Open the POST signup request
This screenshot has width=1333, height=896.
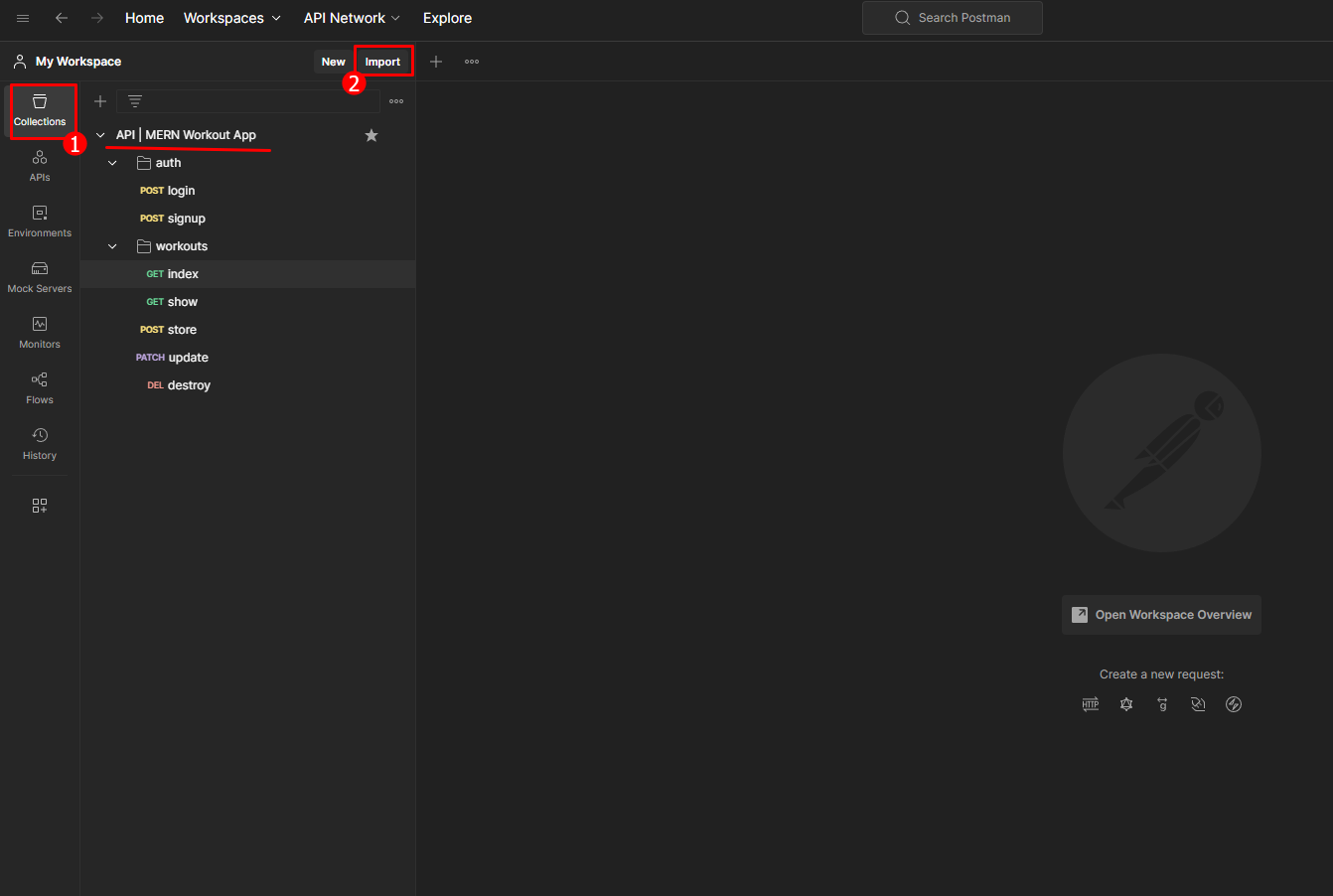point(173,219)
